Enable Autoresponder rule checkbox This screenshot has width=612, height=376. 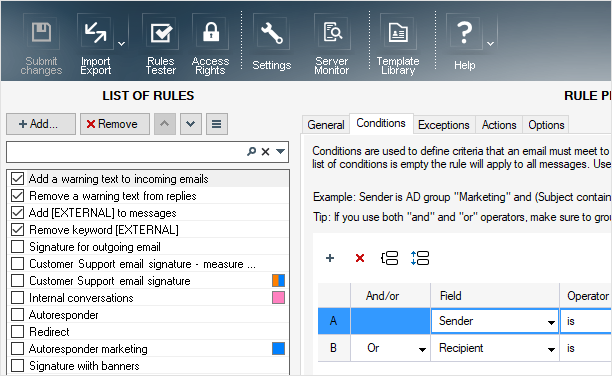click(18, 315)
